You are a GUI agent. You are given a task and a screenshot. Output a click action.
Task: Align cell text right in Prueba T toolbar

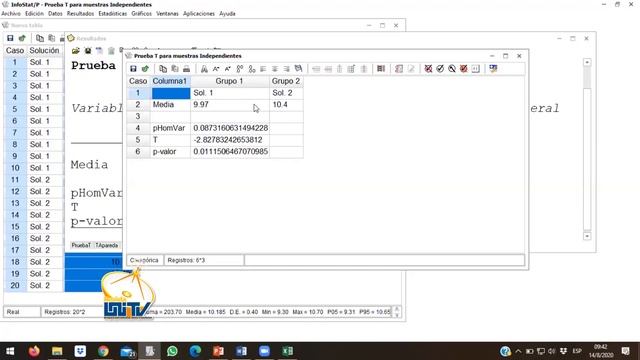(x=287, y=69)
